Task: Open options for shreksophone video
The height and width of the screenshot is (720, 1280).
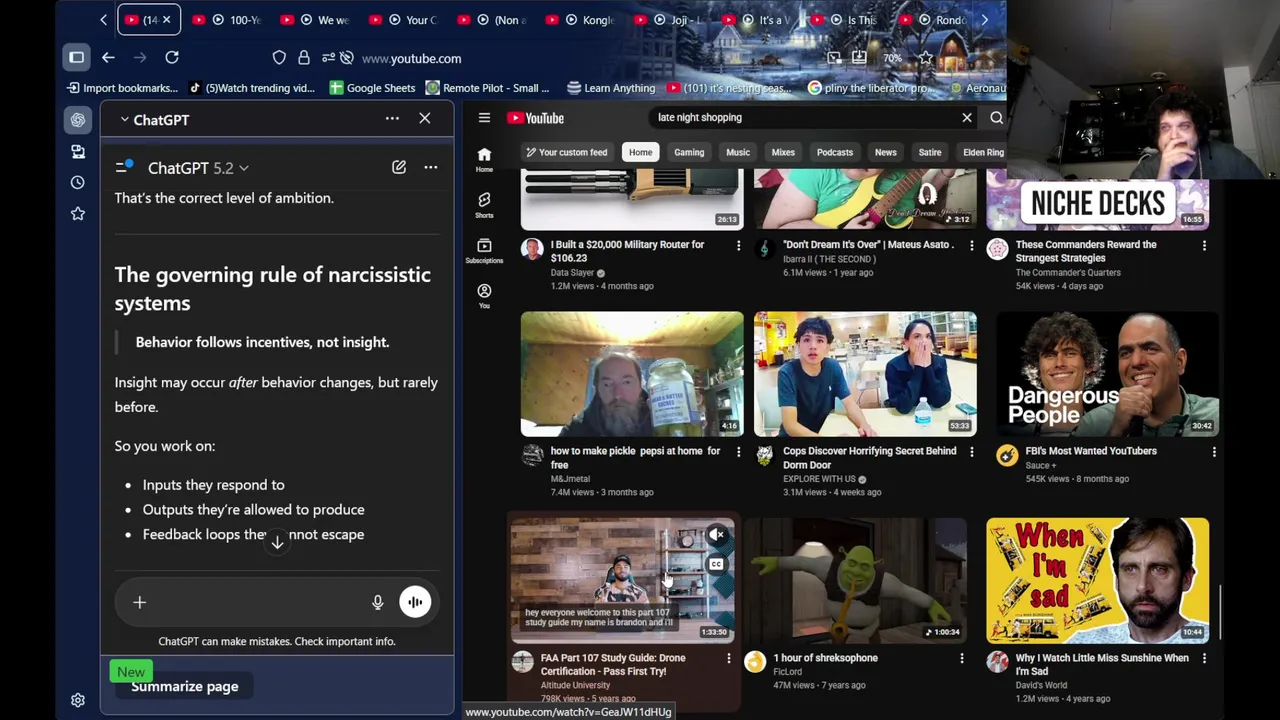Action: pyautogui.click(x=962, y=659)
